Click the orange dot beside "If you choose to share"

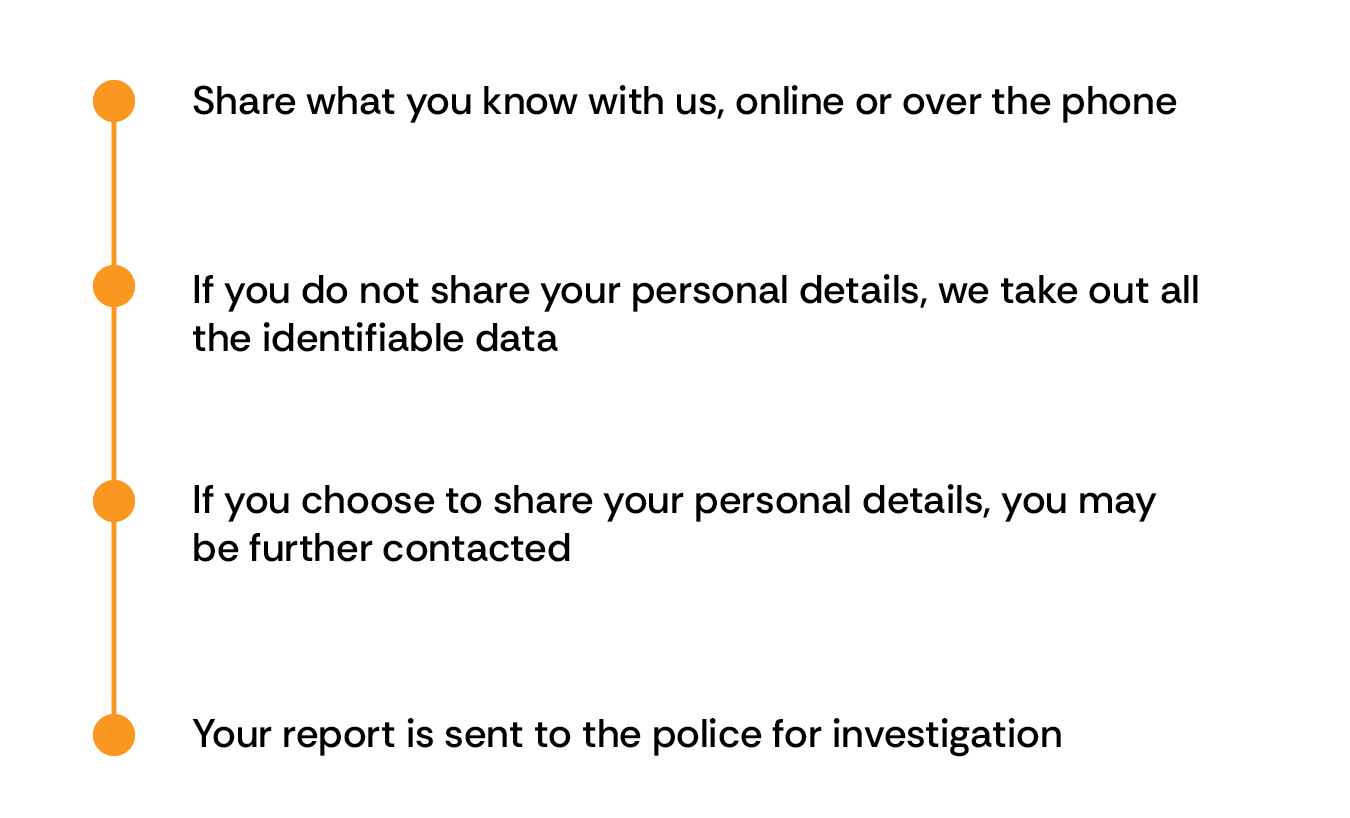coord(114,500)
